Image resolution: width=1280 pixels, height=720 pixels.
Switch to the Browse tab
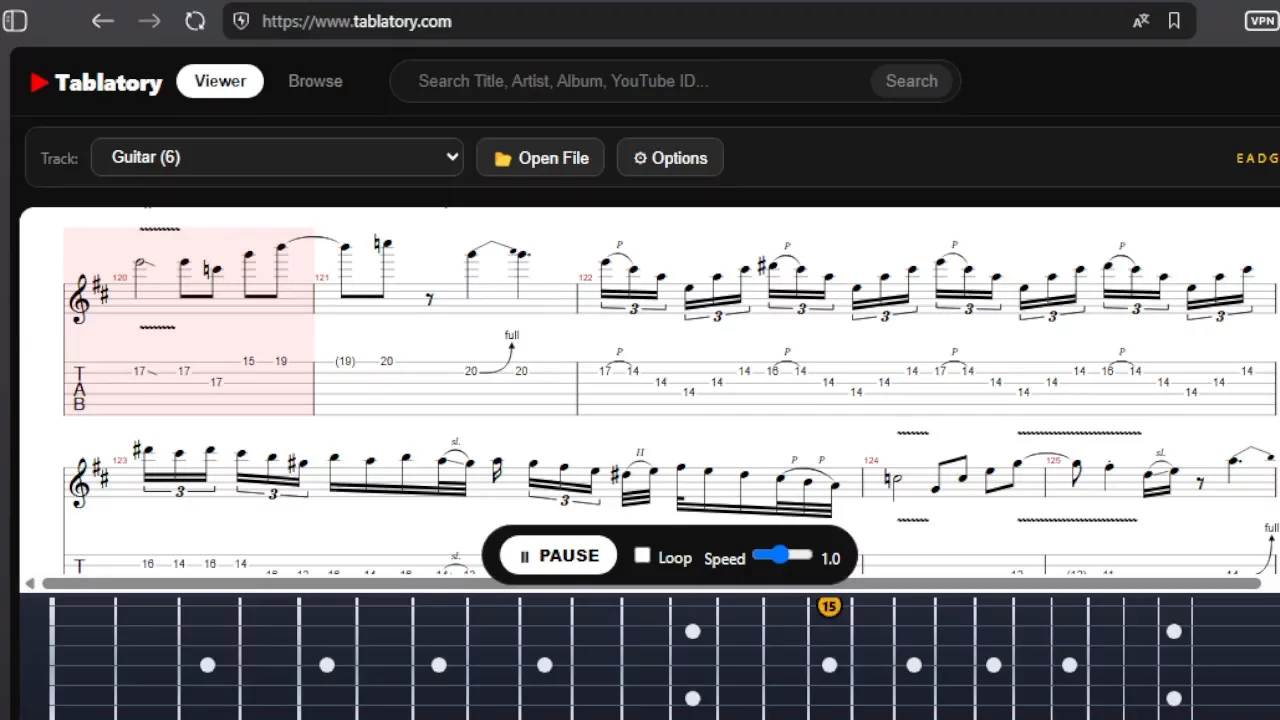pyautogui.click(x=315, y=81)
